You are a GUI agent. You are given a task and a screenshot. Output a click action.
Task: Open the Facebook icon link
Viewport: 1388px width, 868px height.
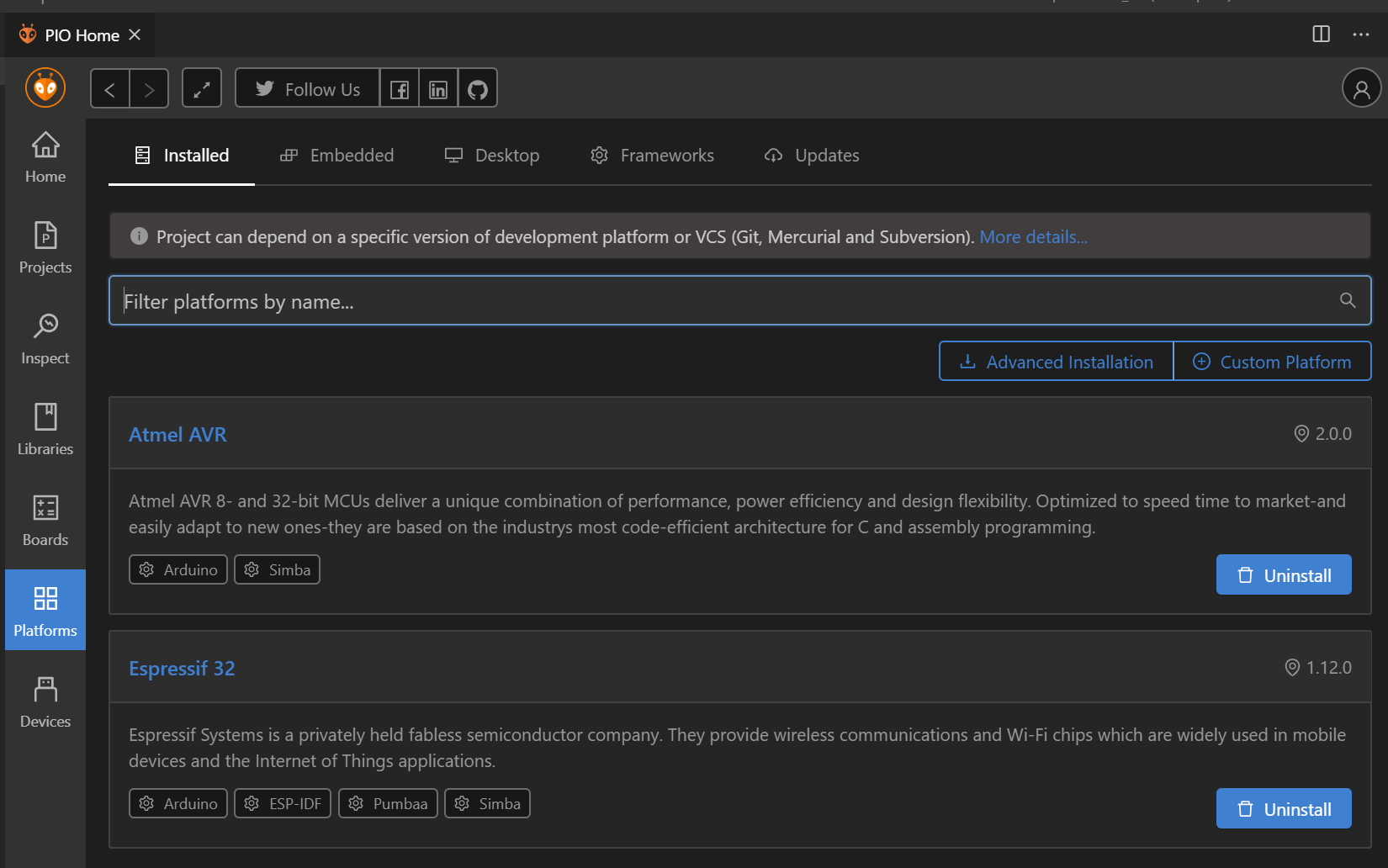pos(400,88)
